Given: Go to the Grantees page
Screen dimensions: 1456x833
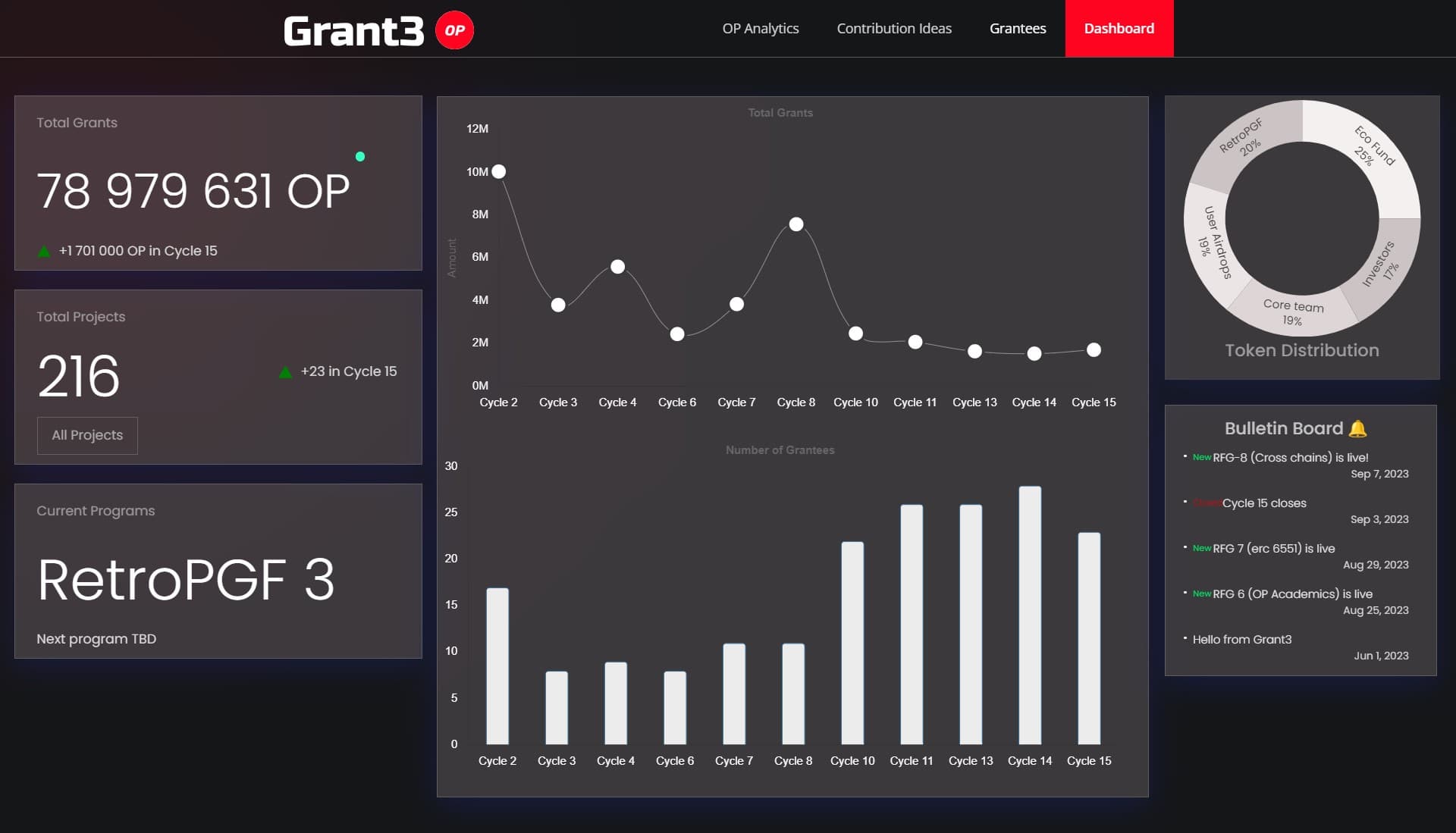Looking at the screenshot, I should click(x=1017, y=28).
